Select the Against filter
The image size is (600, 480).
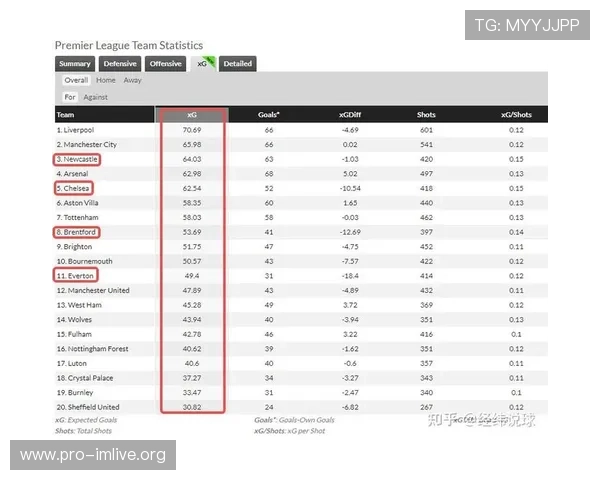click(x=95, y=97)
